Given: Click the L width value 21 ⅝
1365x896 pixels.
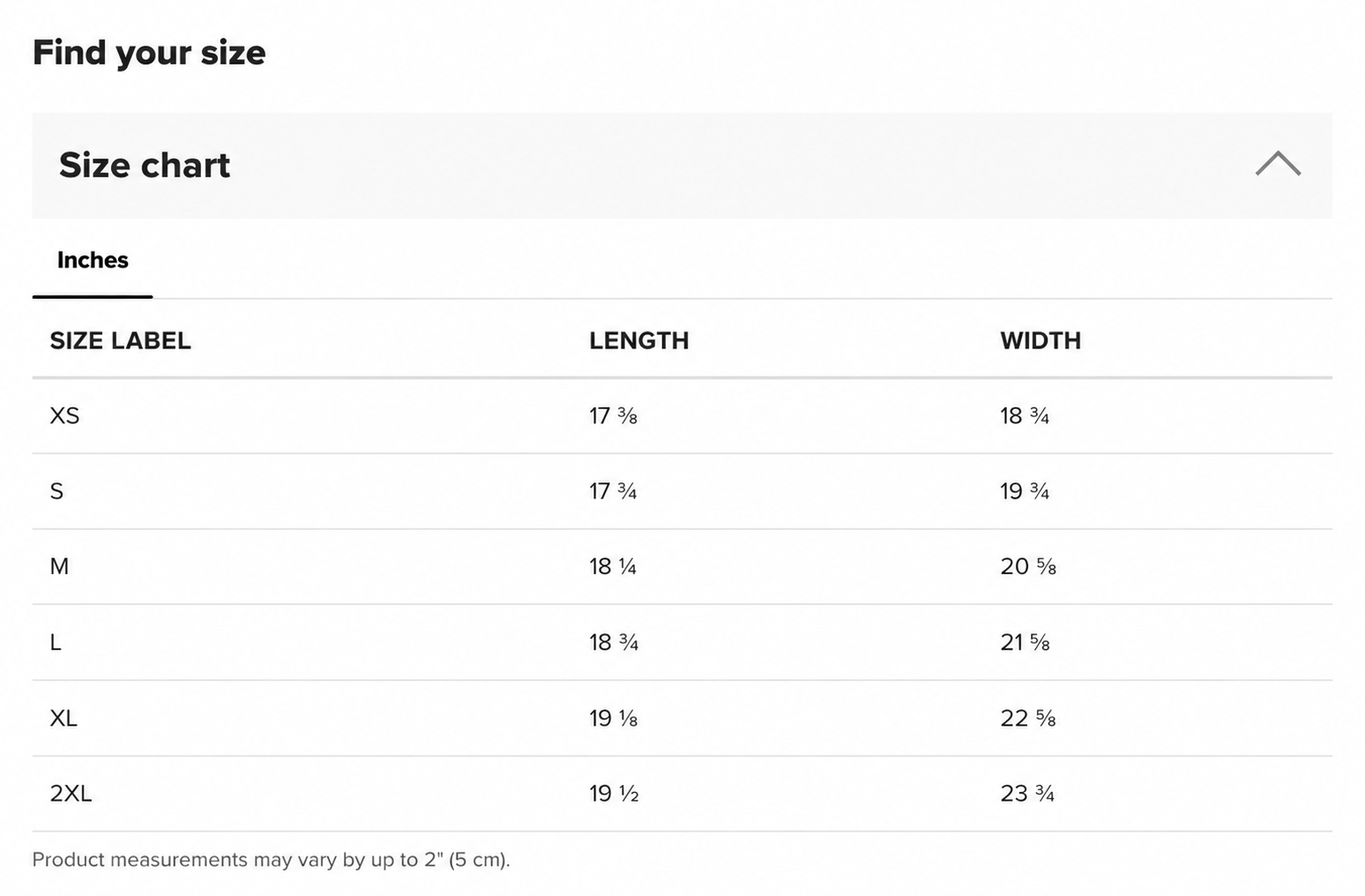Looking at the screenshot, I should click(1025, 642).
